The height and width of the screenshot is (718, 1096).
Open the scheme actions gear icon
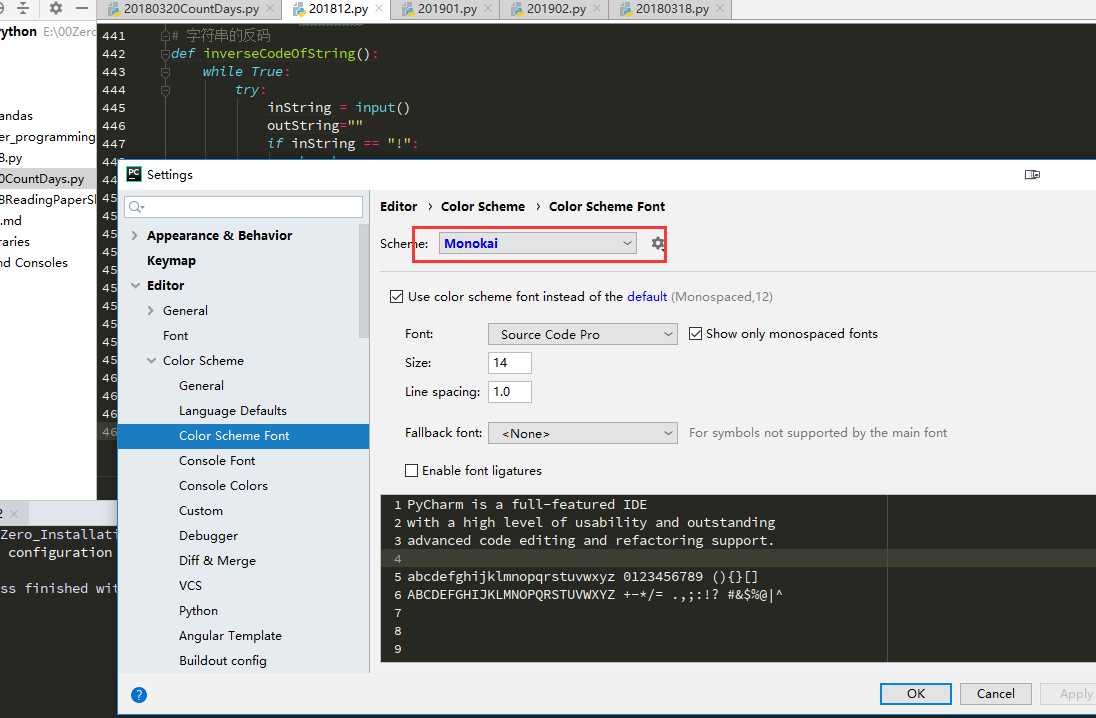pos(658,243)
